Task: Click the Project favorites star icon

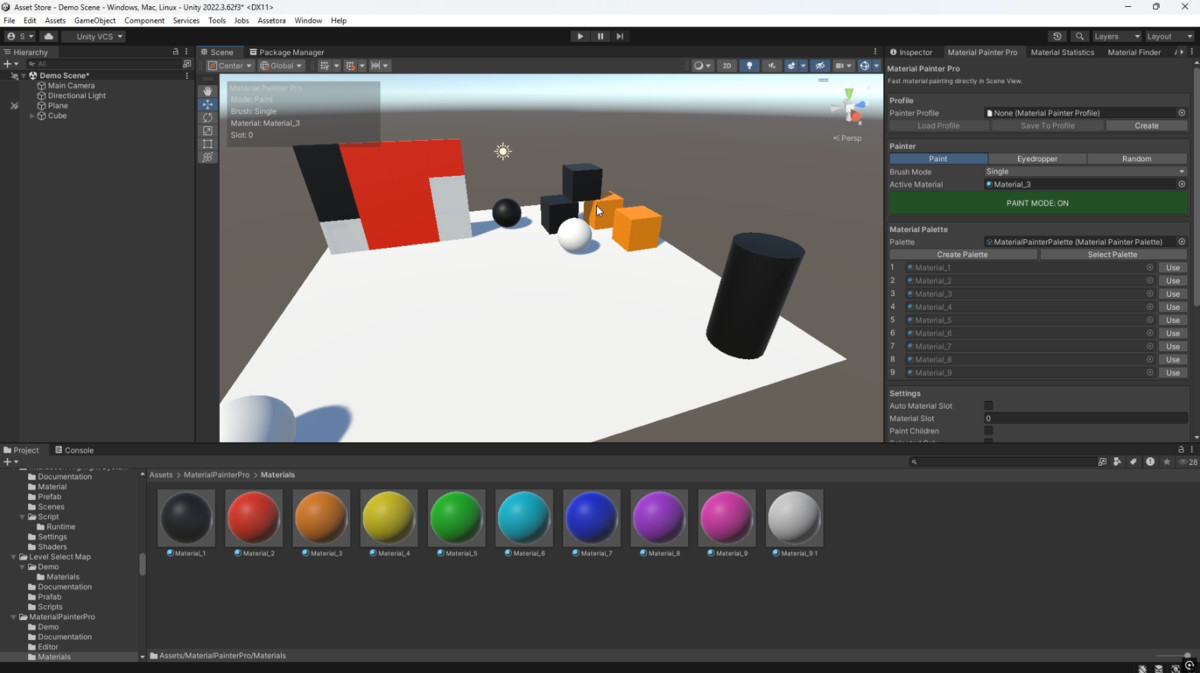Action: [1166, 462]
